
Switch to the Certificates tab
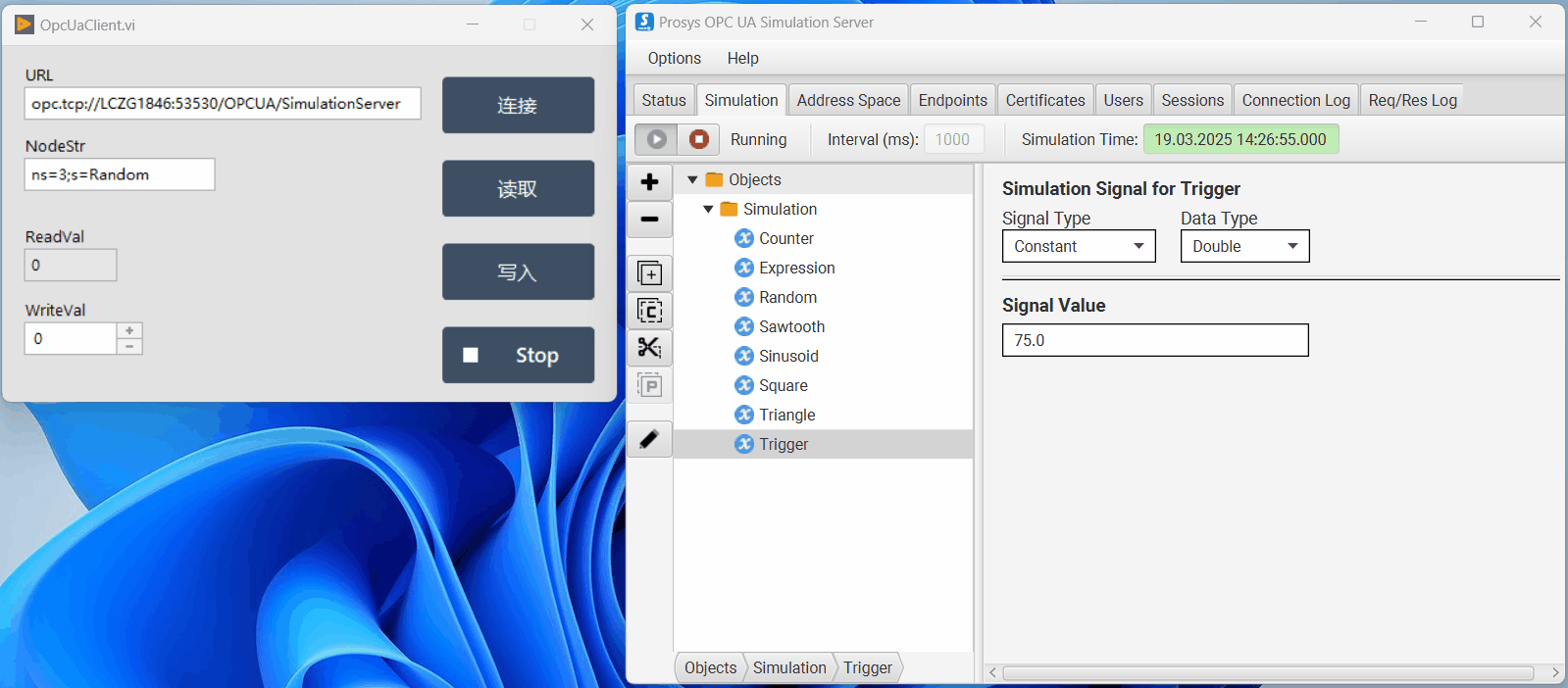1045,100
